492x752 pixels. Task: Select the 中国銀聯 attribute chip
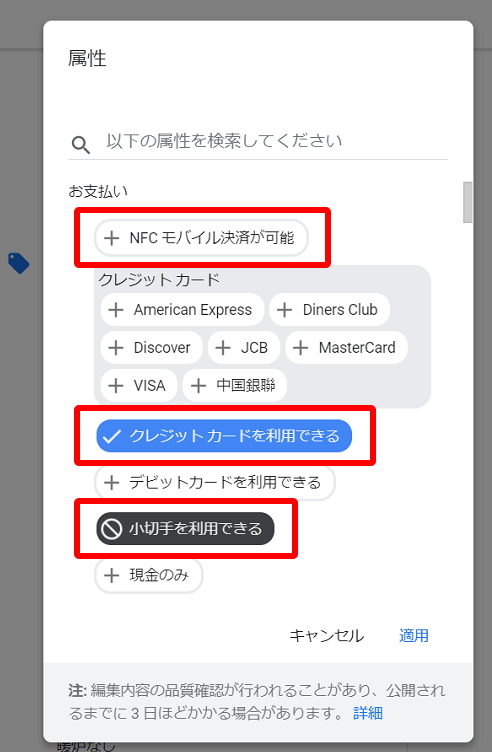[235, 386]
